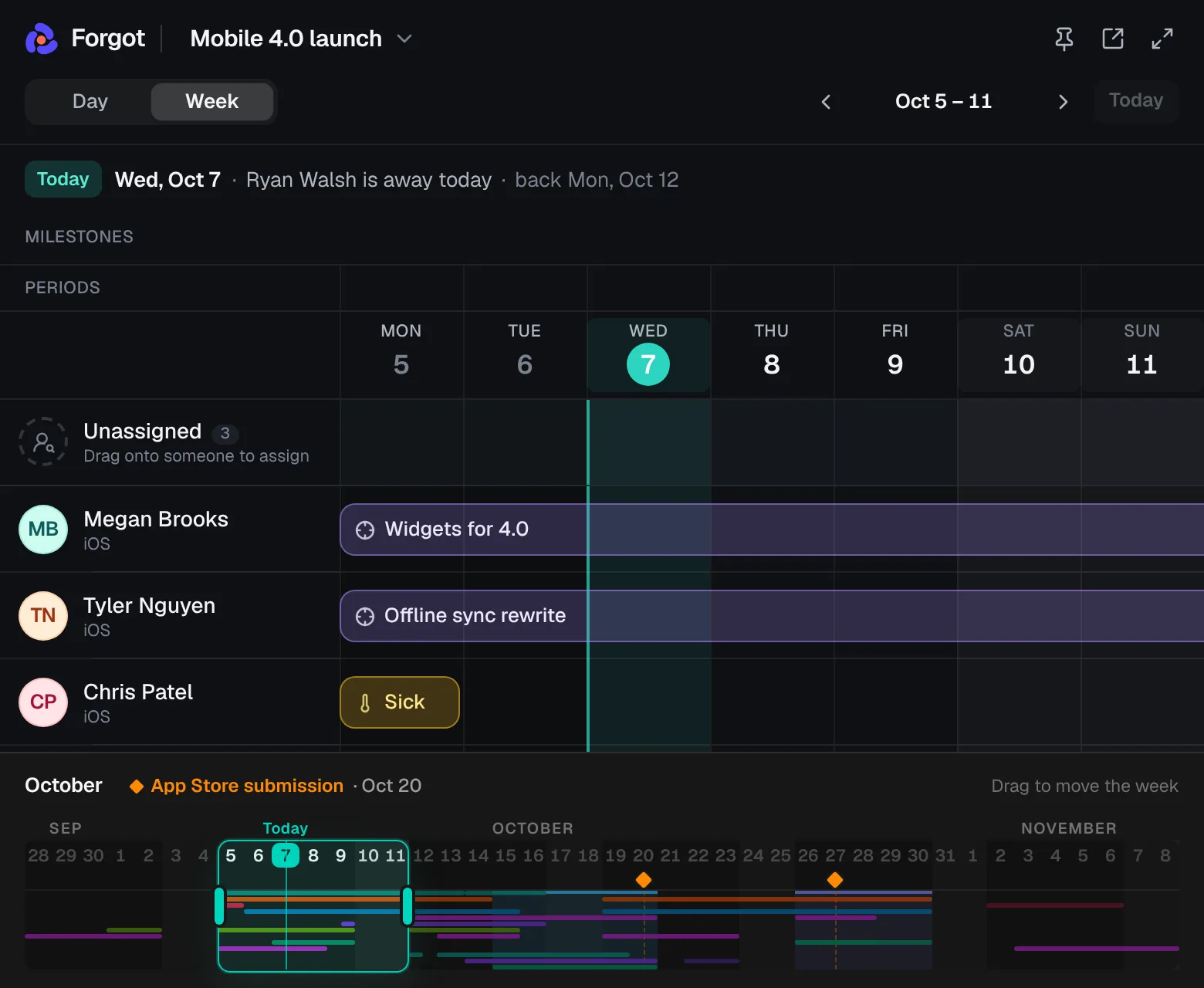Select Friday 9 column header

[895, 355]
